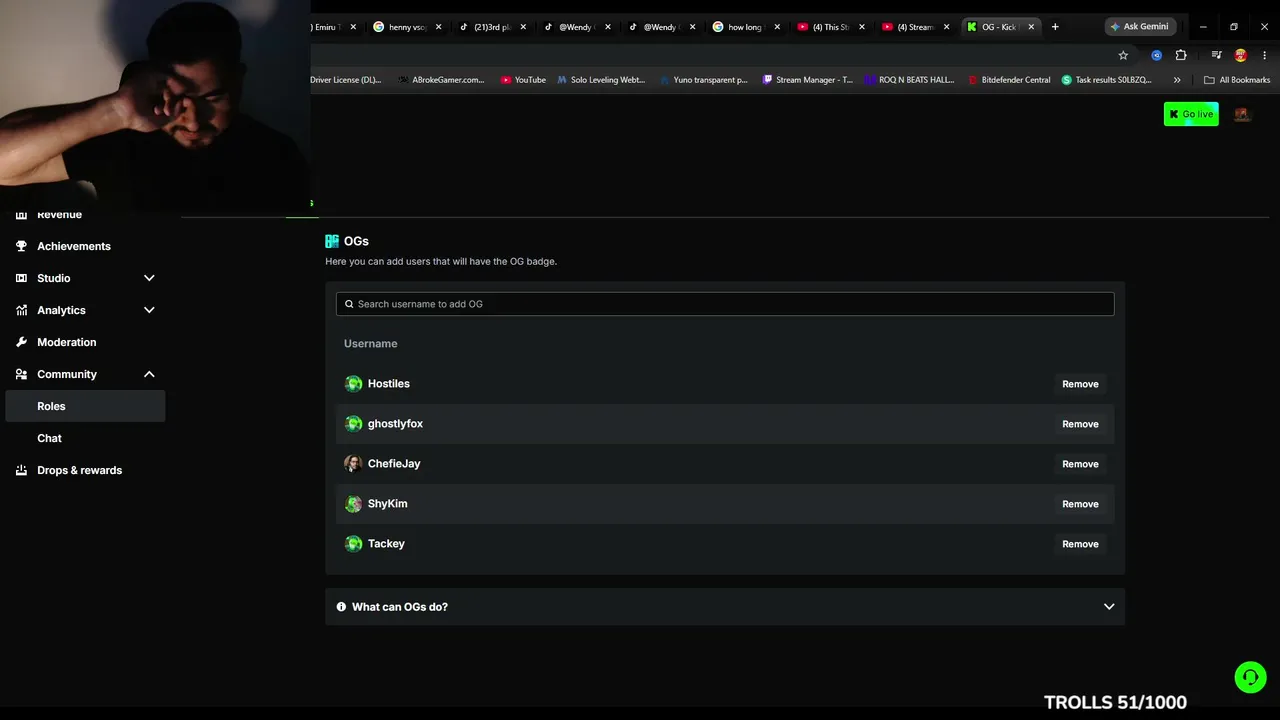Close the OG - Kick tab
The width and height of the screenshot is (1280, 720).
[x=1032, y=27]
